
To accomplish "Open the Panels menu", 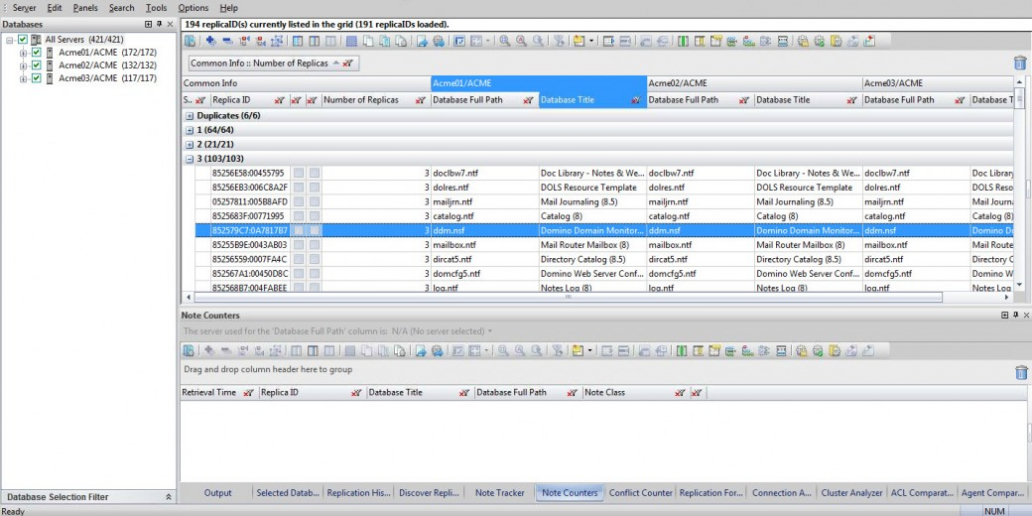I will [x=86, y=8].
